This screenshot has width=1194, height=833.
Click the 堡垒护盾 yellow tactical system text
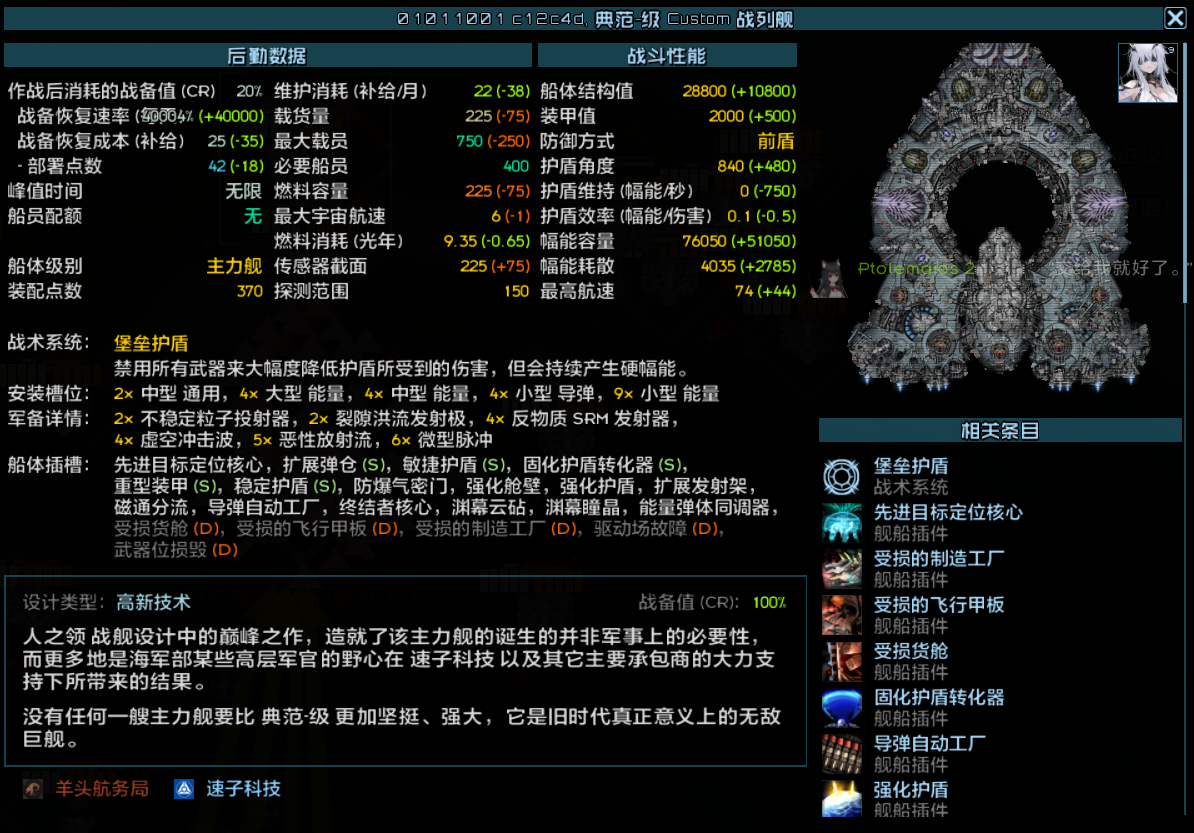tap(152, 343)
